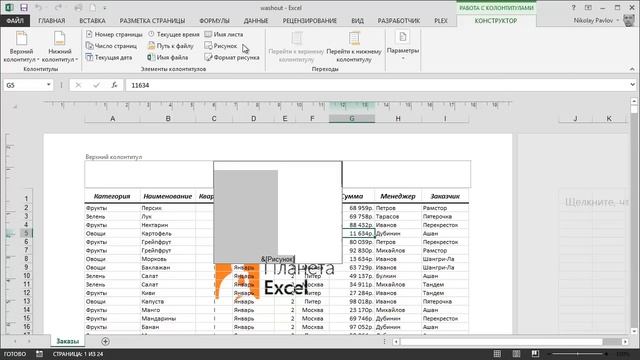Select row 9 header
Screen dimensions: 640x360
(26, 267)
